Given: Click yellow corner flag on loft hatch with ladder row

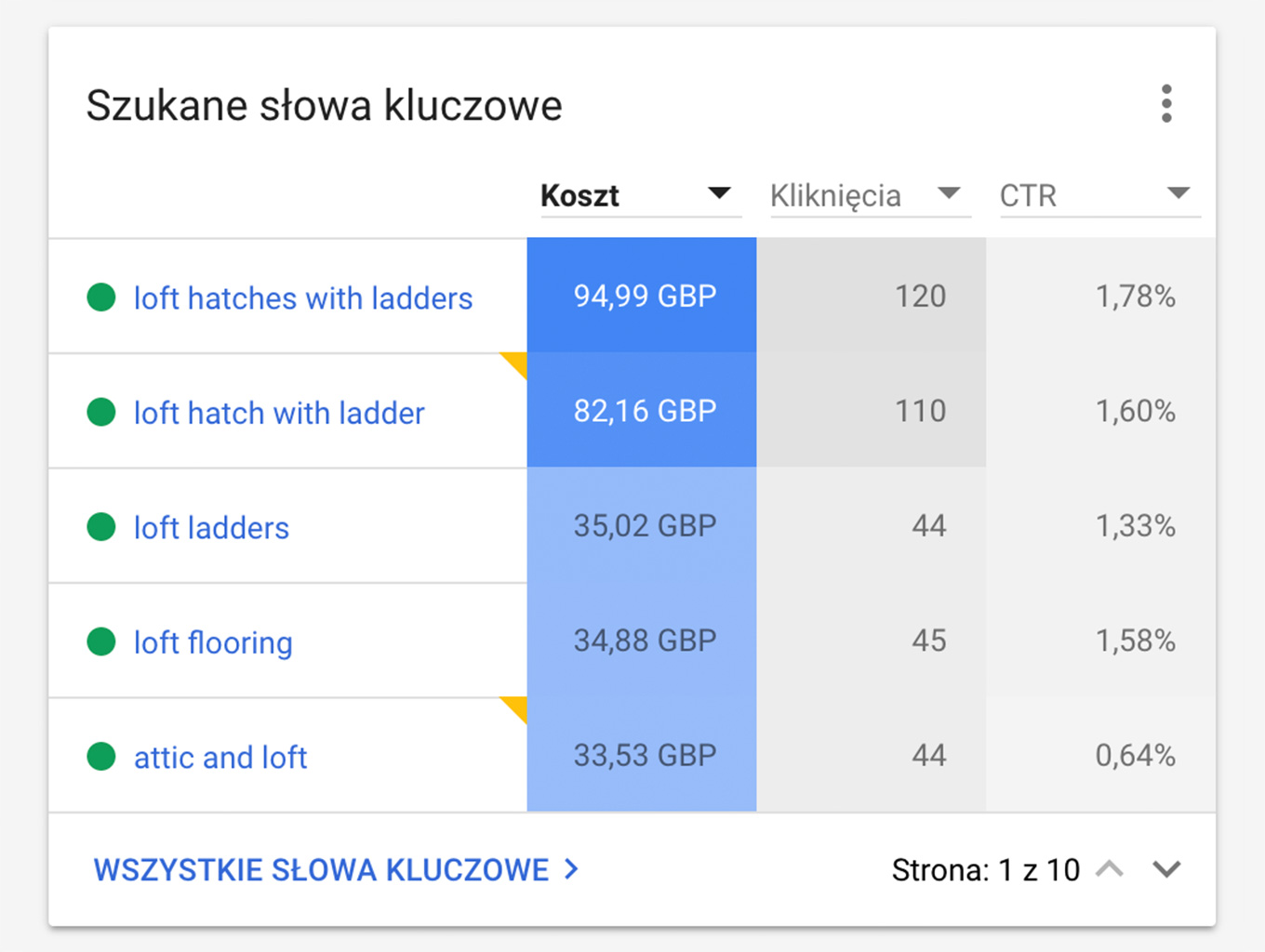Looking at the screenshot, I should point(516,363).
